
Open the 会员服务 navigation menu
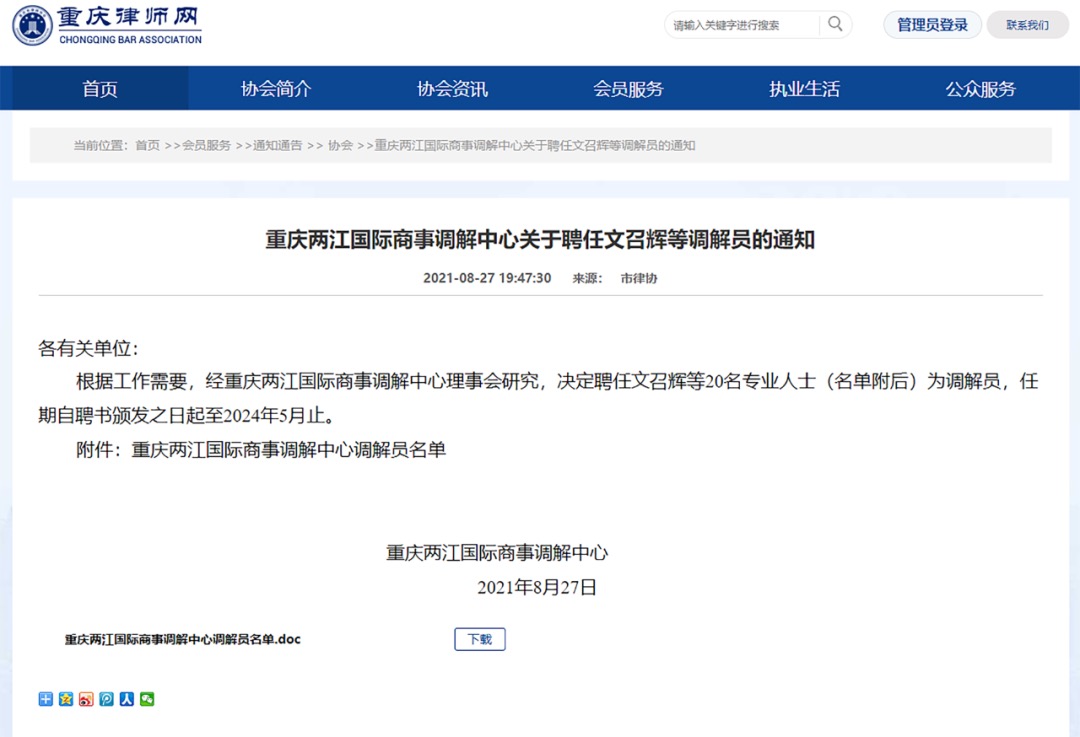point(627,89)
